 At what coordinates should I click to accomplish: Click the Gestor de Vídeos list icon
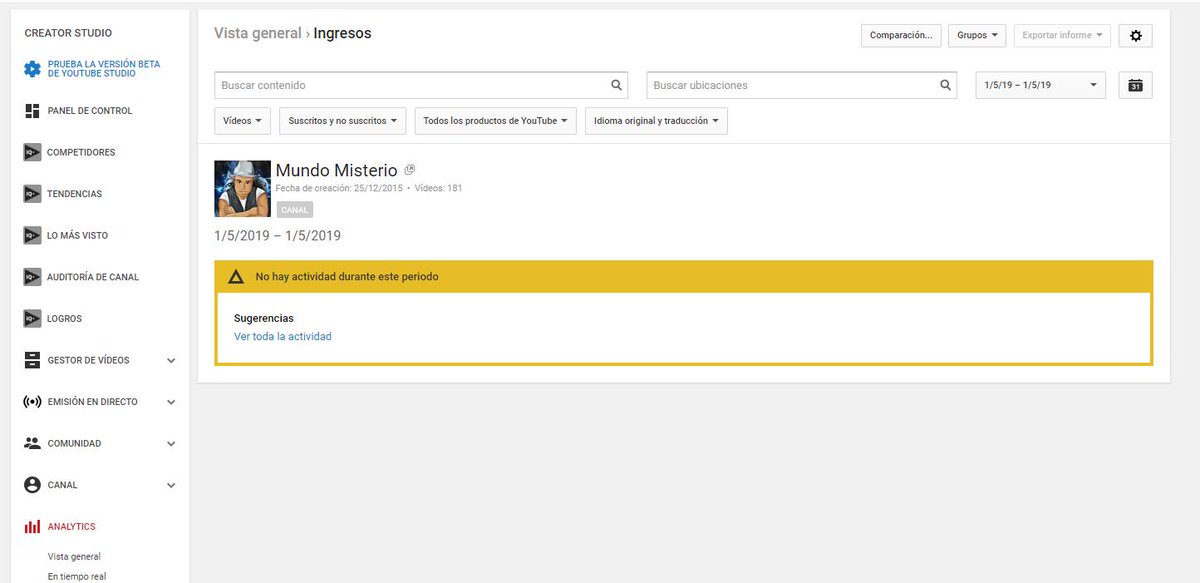32,360
